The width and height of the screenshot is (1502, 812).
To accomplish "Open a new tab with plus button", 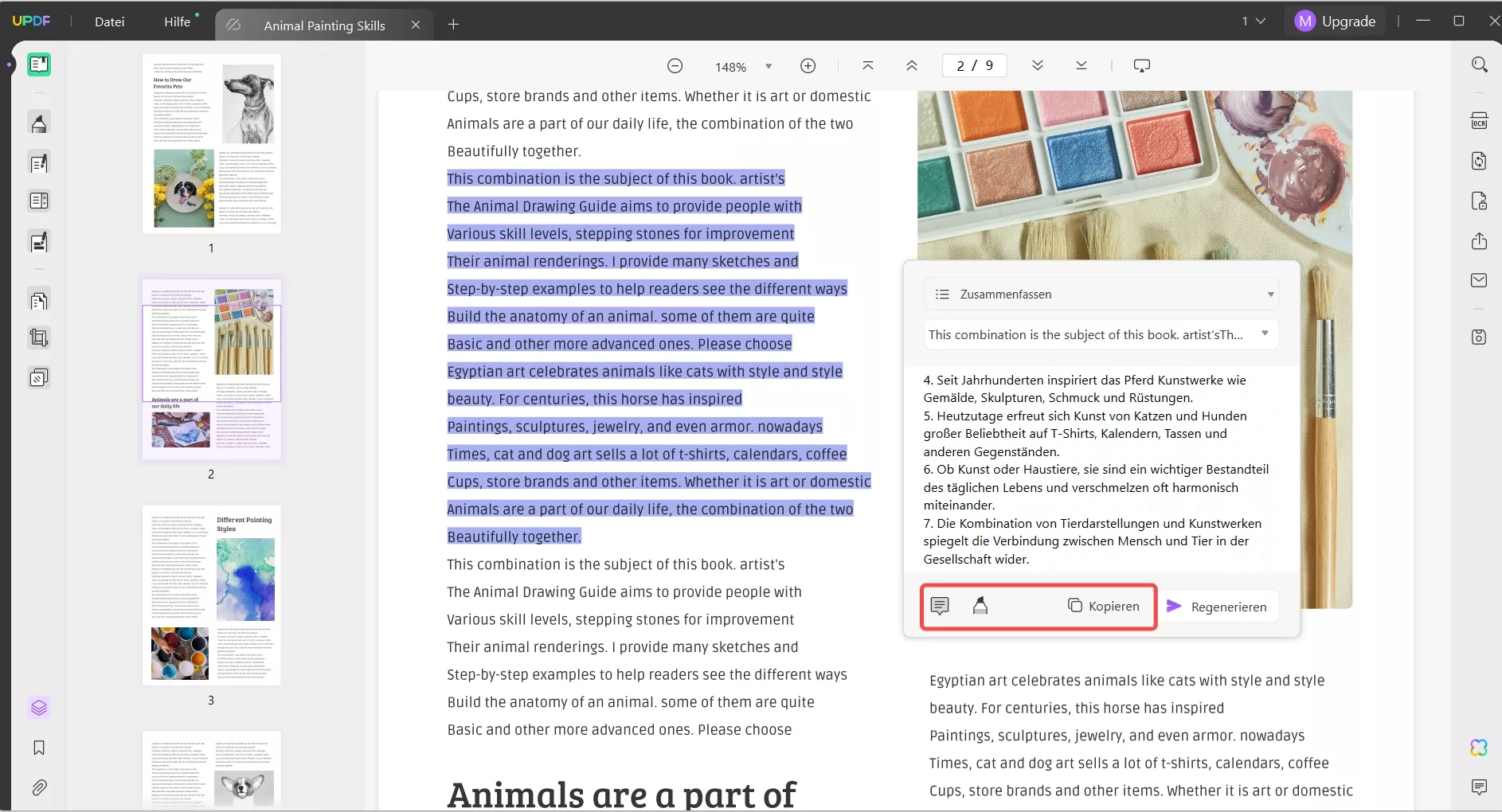I will click(453, 25).
